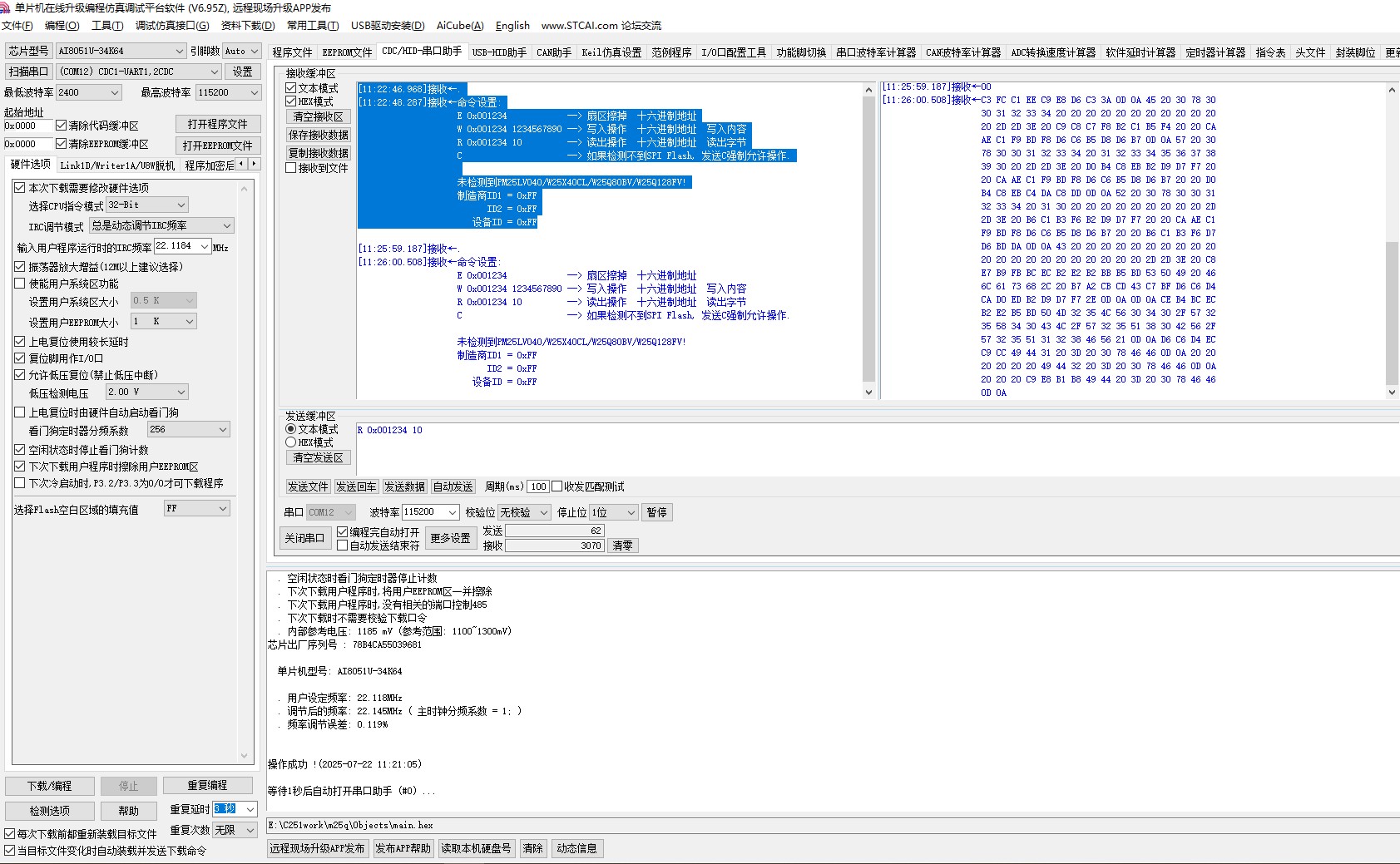1400x864 pixels.
Task: Toggle 本次下载需要修改硬件选项 checkbox
Action: [20, 188]
